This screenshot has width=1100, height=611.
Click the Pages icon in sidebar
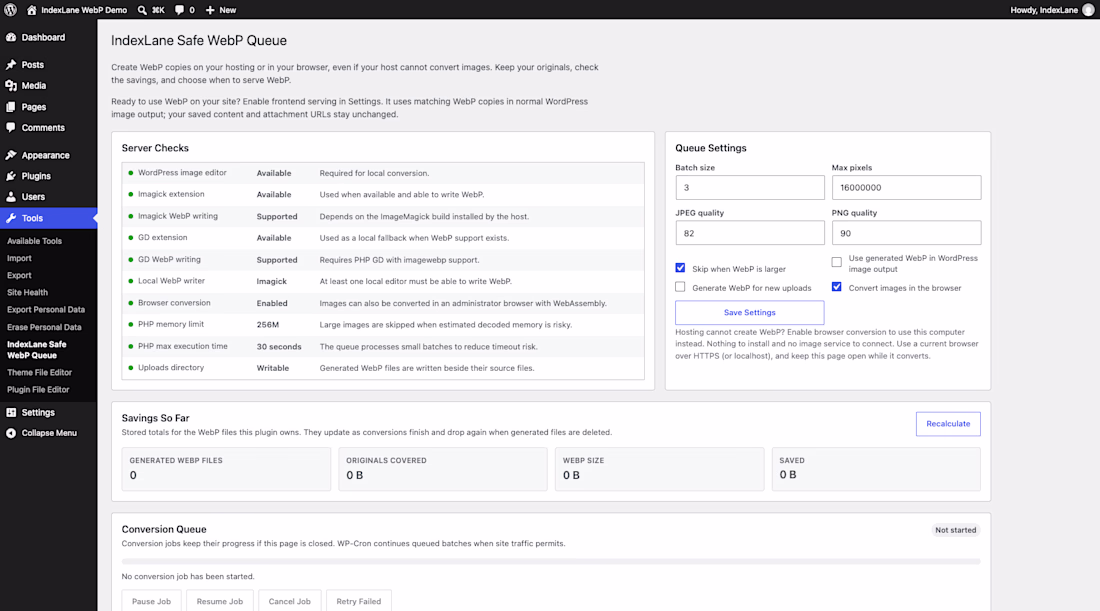(11, 107)
